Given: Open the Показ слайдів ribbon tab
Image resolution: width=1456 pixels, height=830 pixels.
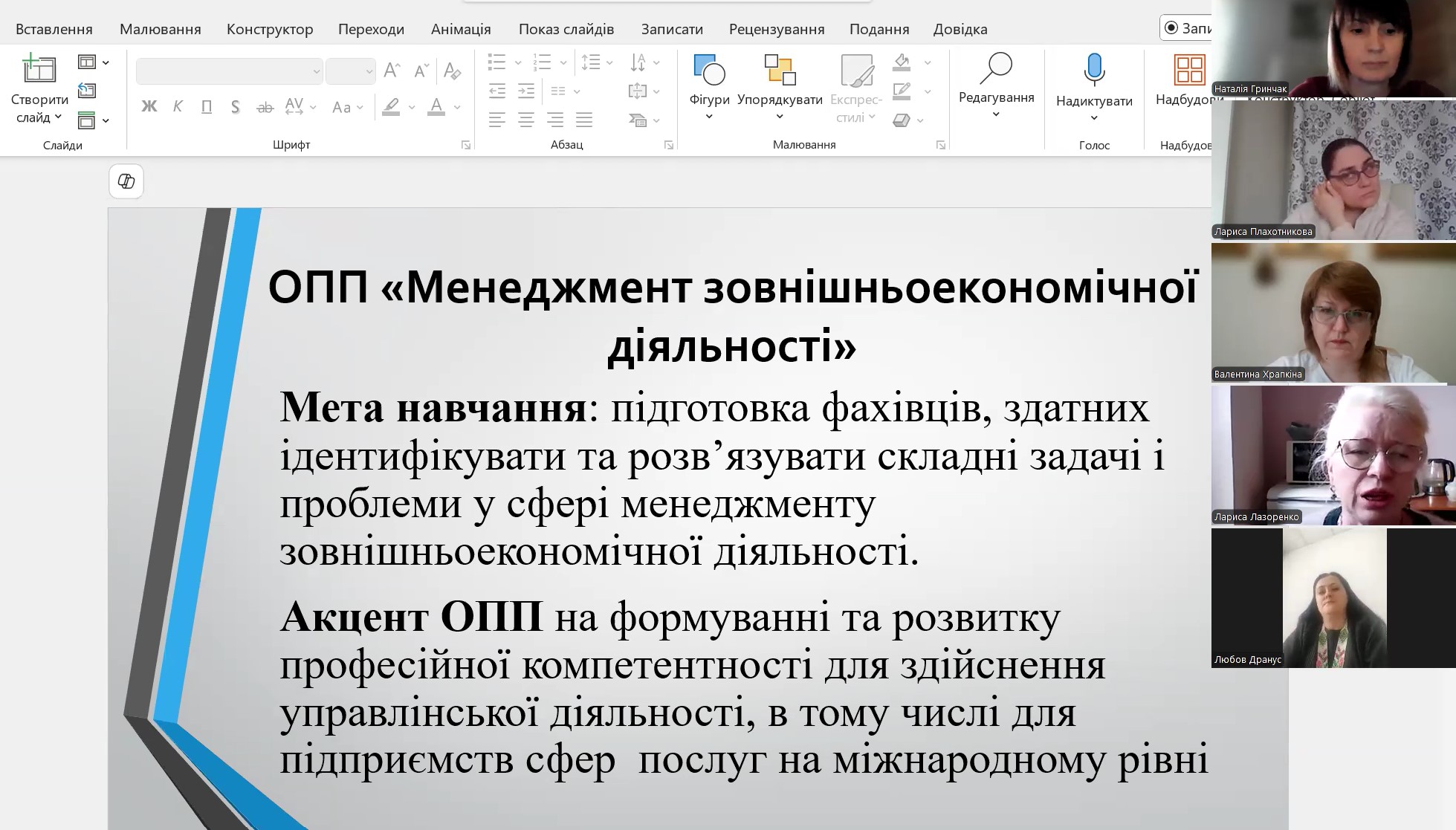Looking at the screenshot, I should 566,29.
